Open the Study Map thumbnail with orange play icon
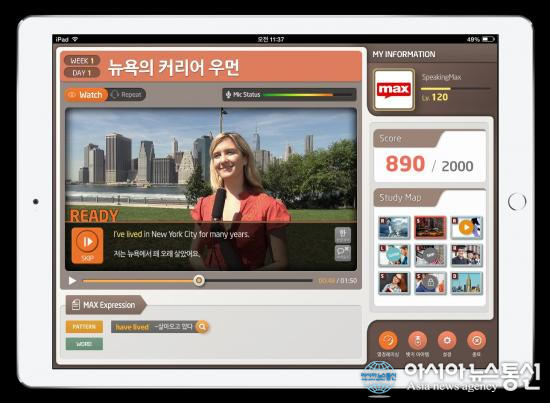Viewport: 550px width, 403px height. pyautogui.click(x=466, y=227)
